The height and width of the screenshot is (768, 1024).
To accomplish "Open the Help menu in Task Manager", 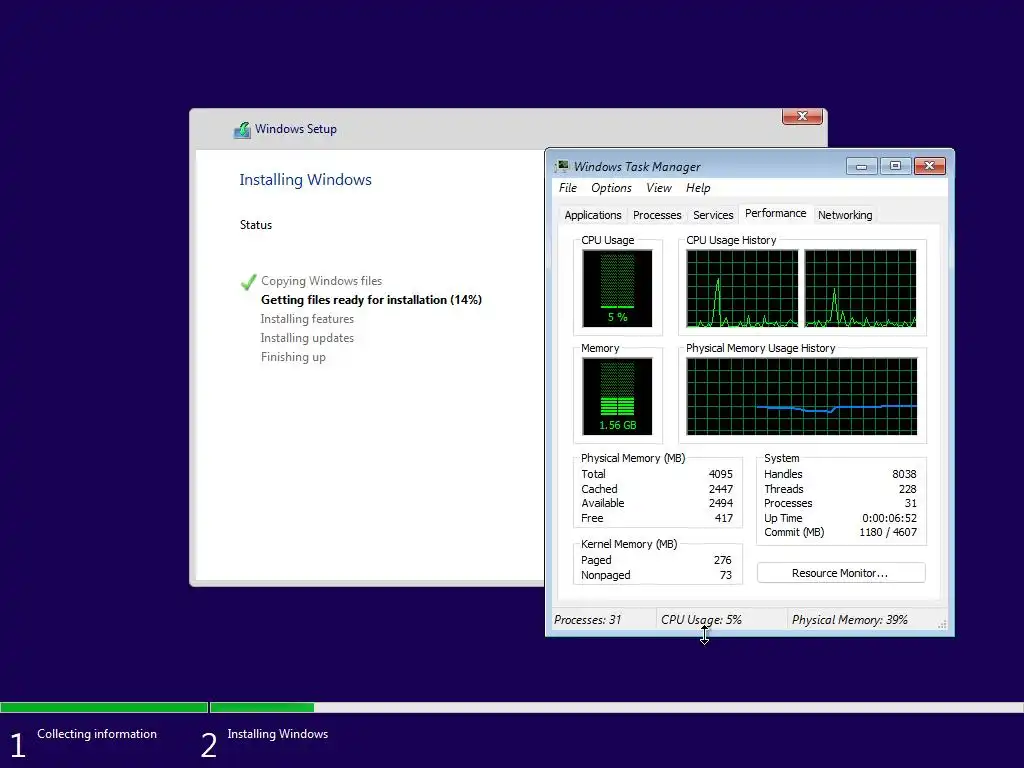I will click(697, 188).
